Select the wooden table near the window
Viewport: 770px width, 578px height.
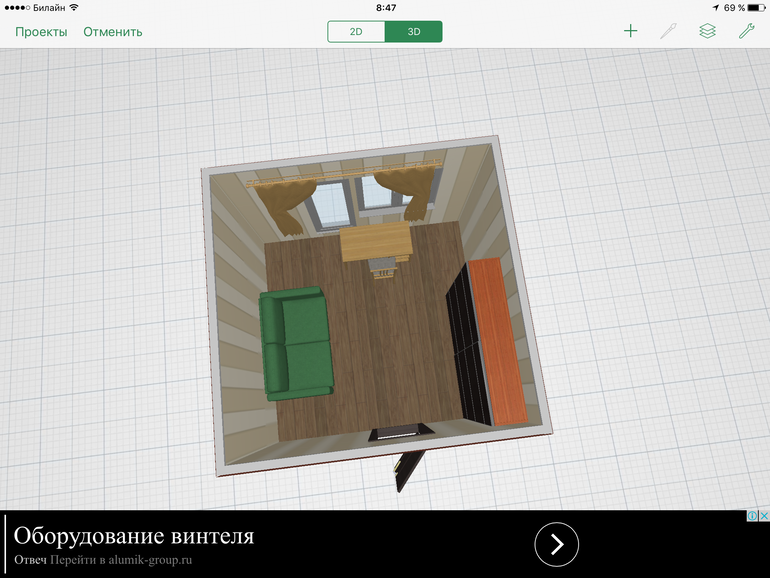pos(376,244)
